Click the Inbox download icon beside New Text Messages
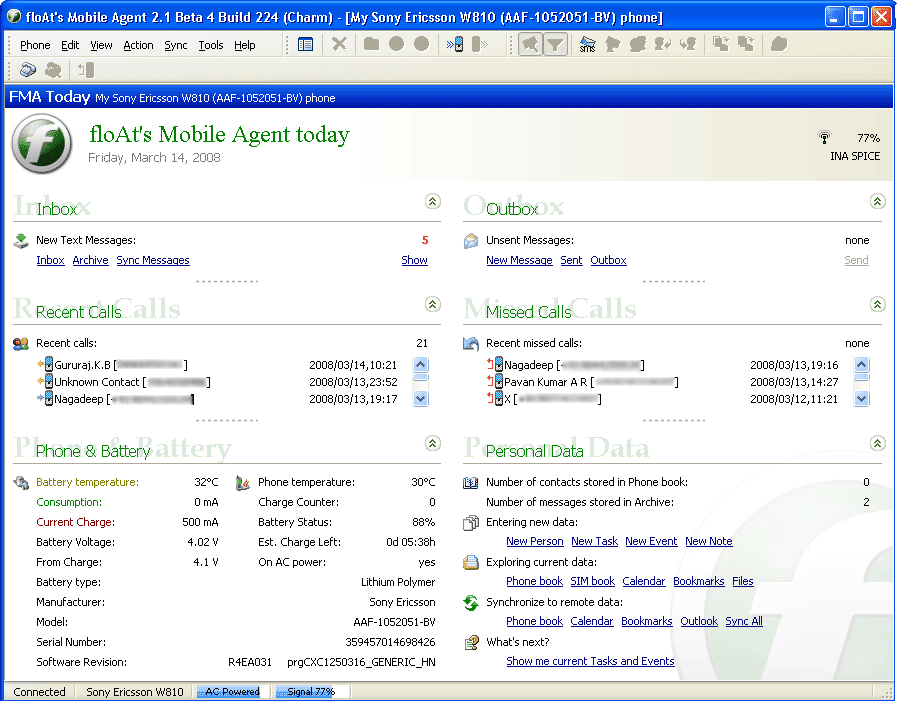This screenshot has height=701, width=897. tap(21, 241)
